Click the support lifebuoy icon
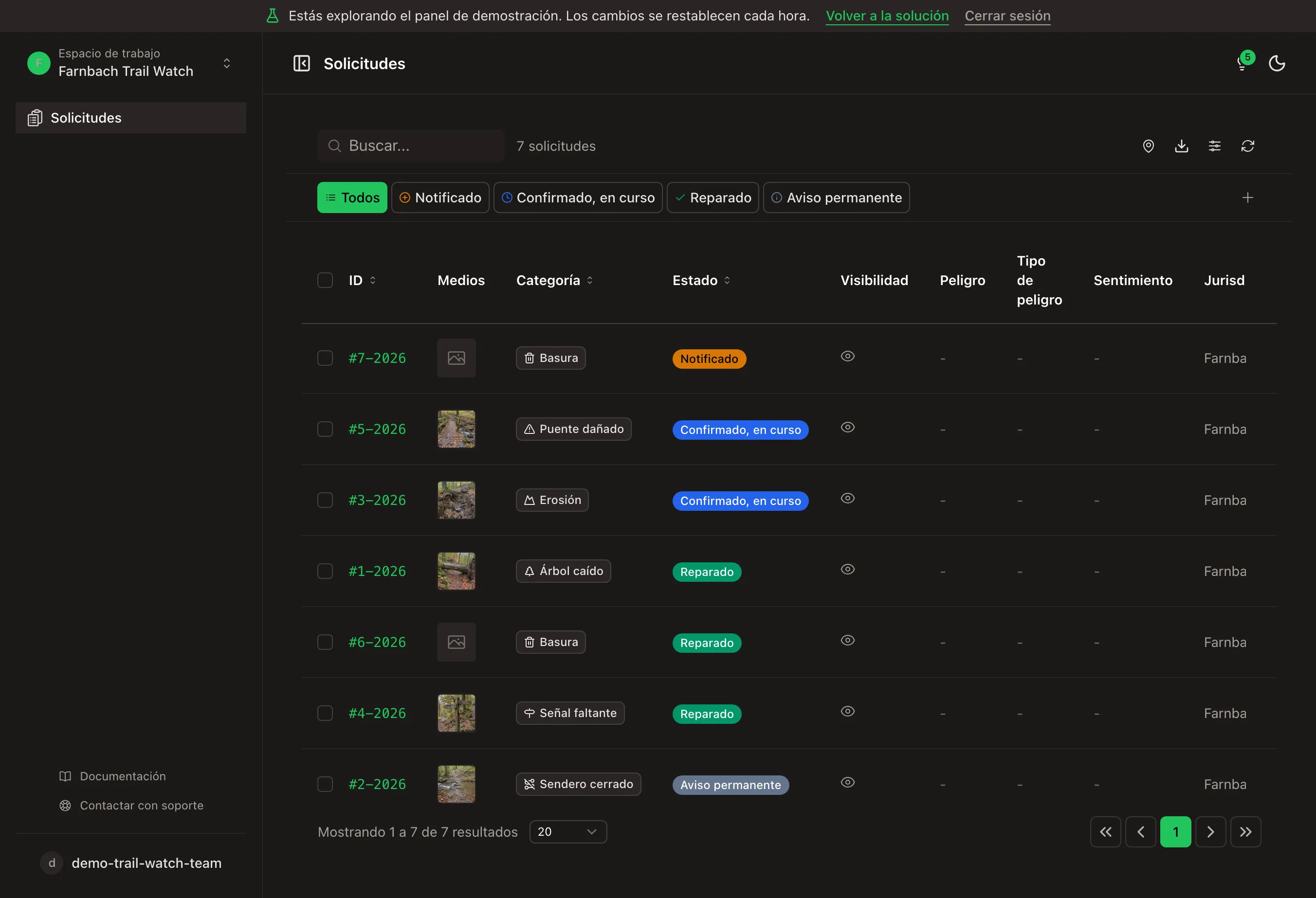 coord(65,805)
